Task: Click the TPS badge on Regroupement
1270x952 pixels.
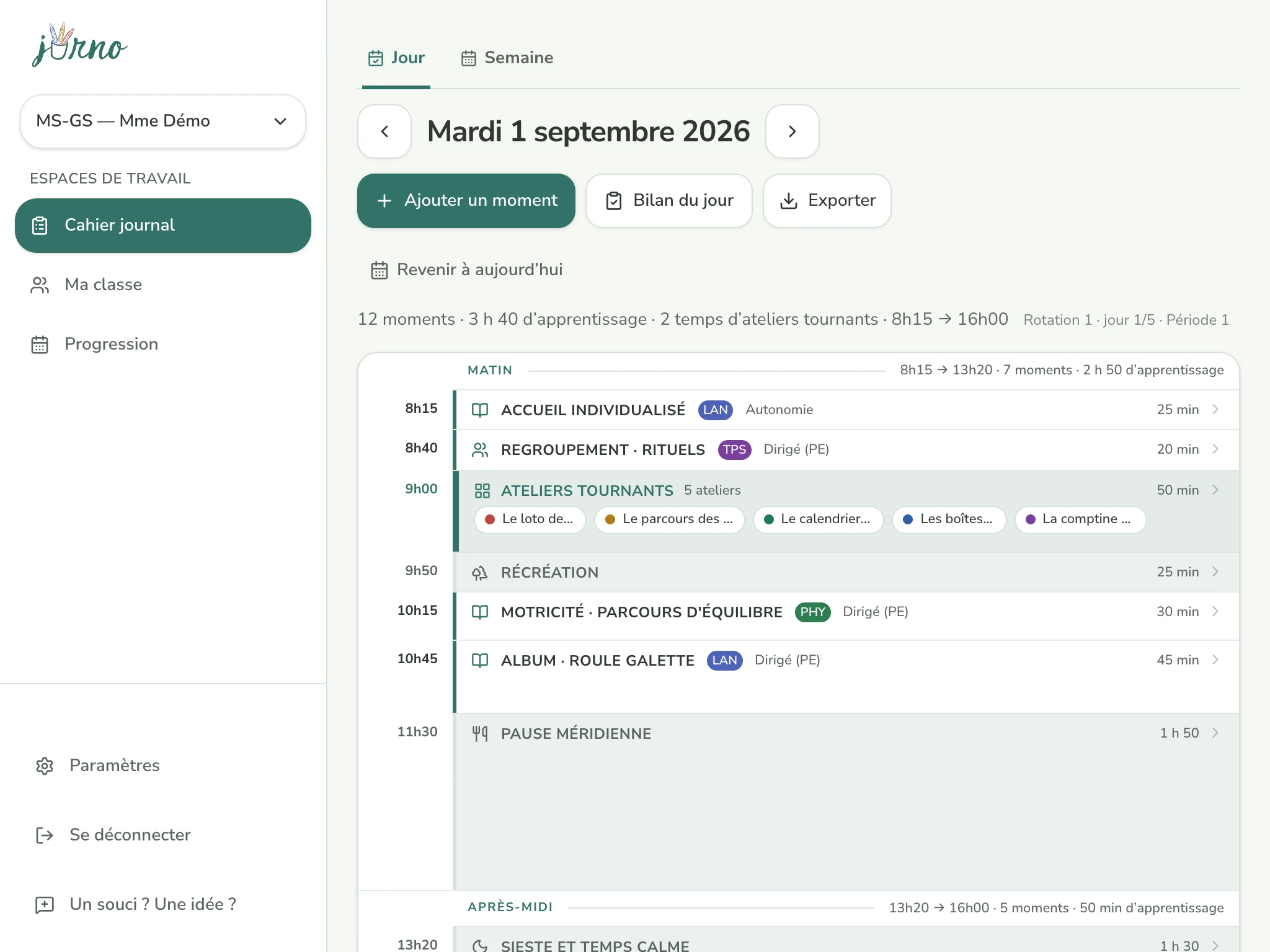Action: pos(734,449)
